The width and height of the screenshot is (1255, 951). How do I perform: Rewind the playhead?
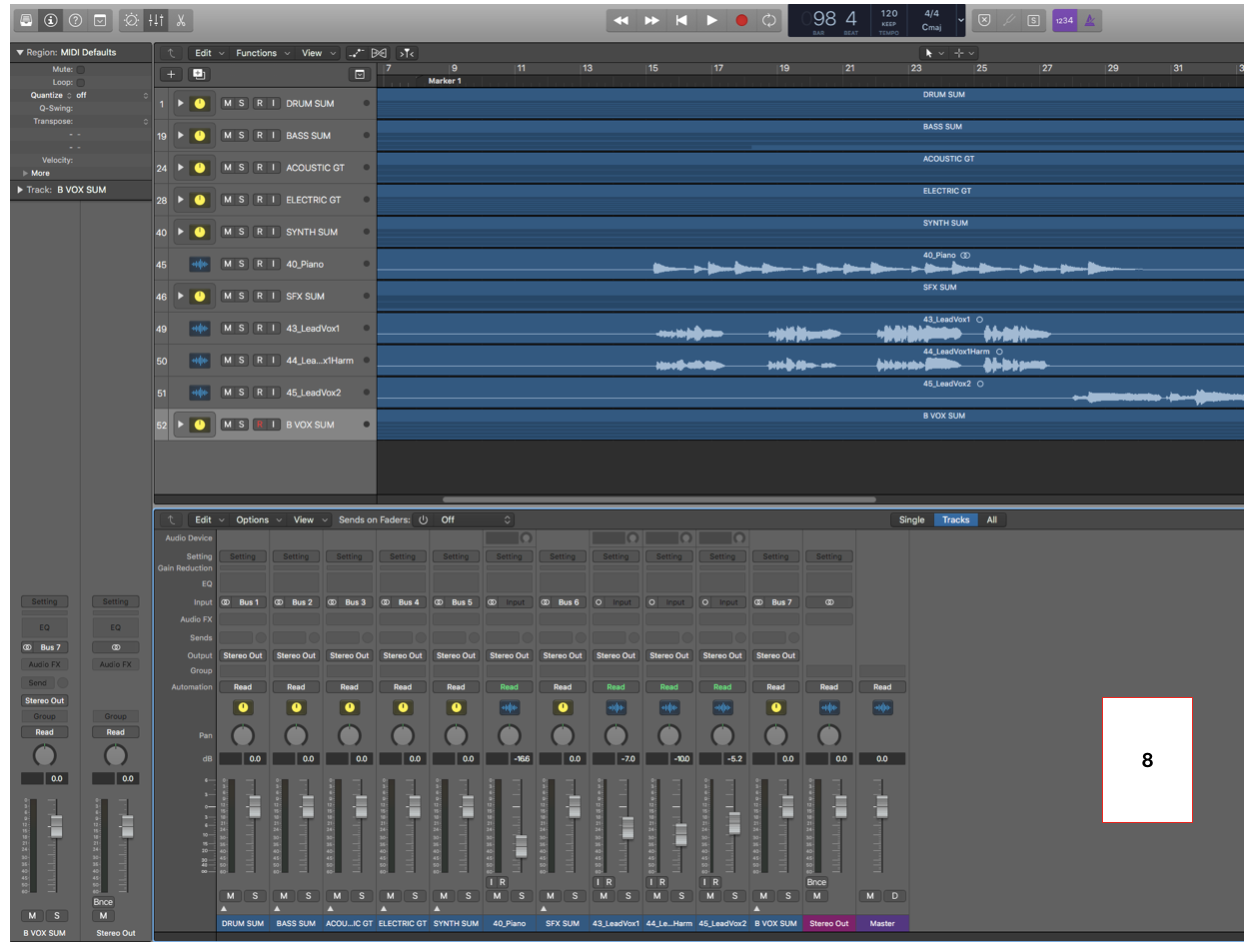621,20
